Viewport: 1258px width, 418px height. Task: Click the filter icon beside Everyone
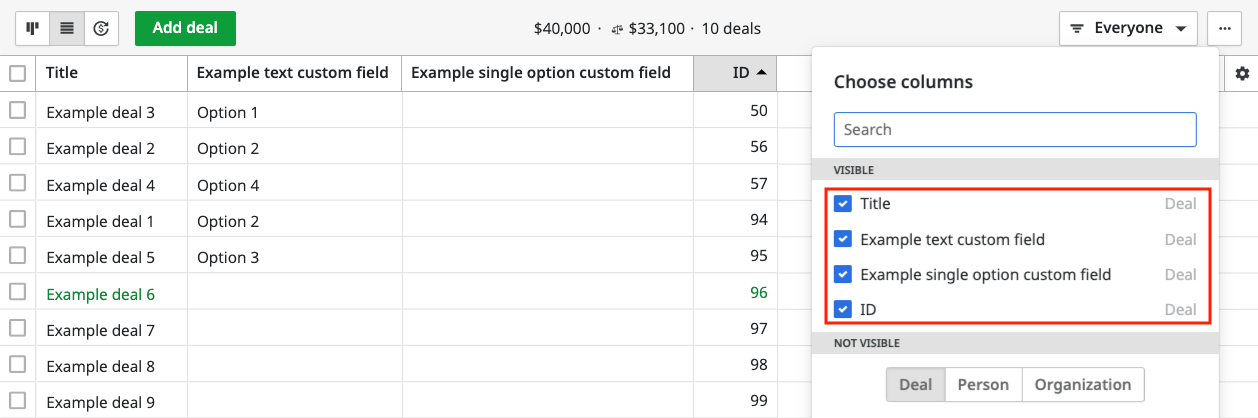coord(1077,28)
